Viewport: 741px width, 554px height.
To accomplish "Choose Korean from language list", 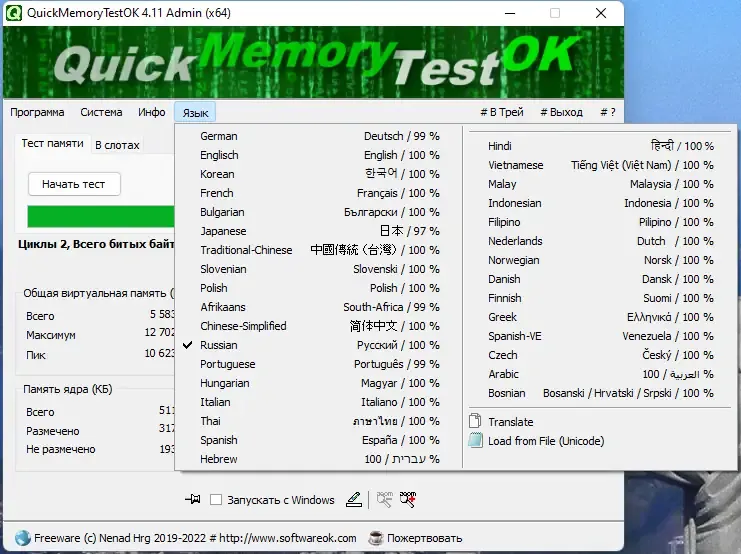I will tap(319, 174).
